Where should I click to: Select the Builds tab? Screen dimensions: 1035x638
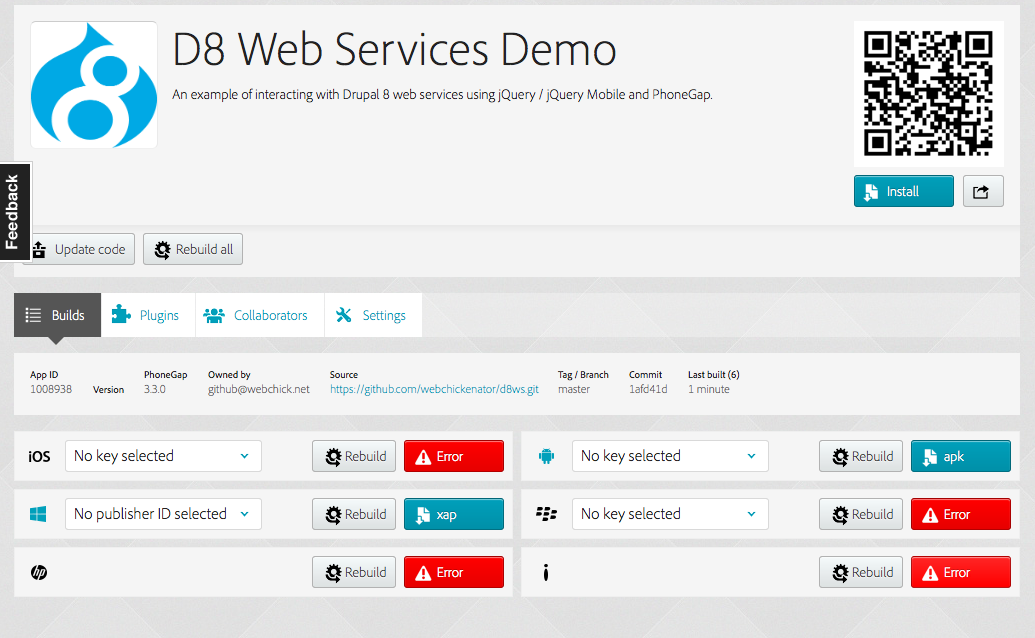pos(57,315)
